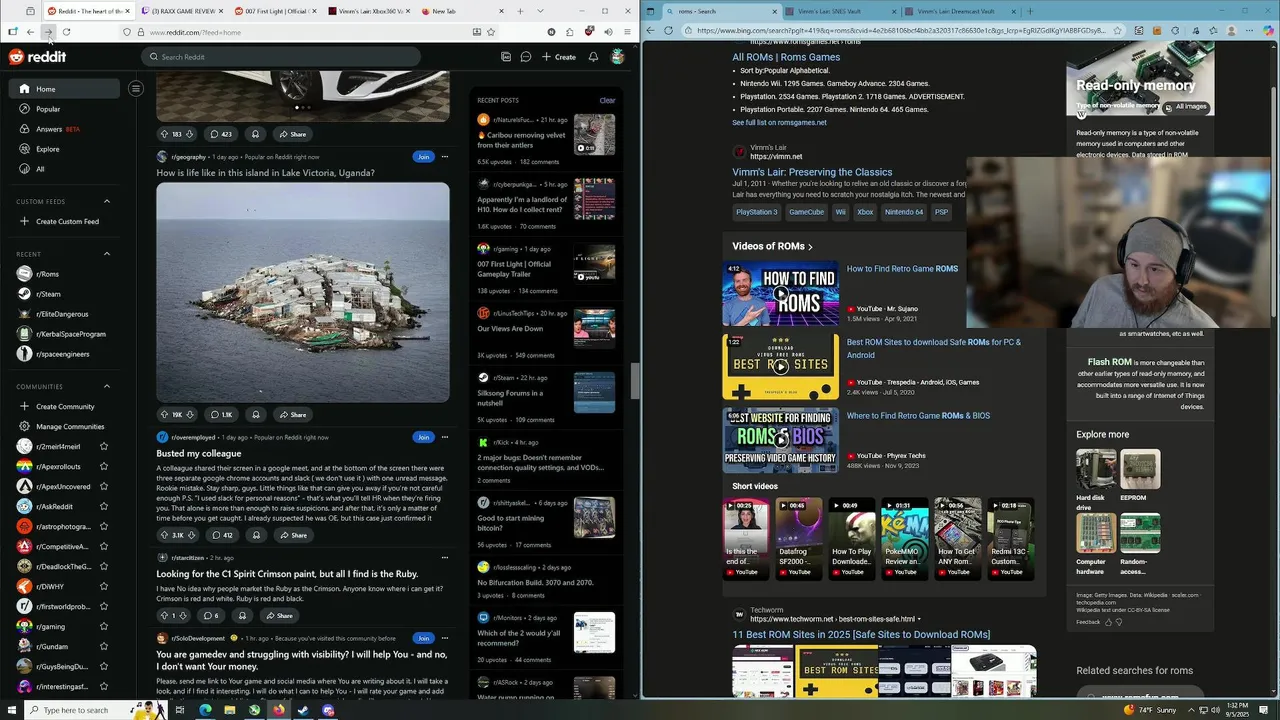Favorite r/gaming with star toggle
Image resolution: width=1280 pixels, height=720 pixels.
click(103, 627)
